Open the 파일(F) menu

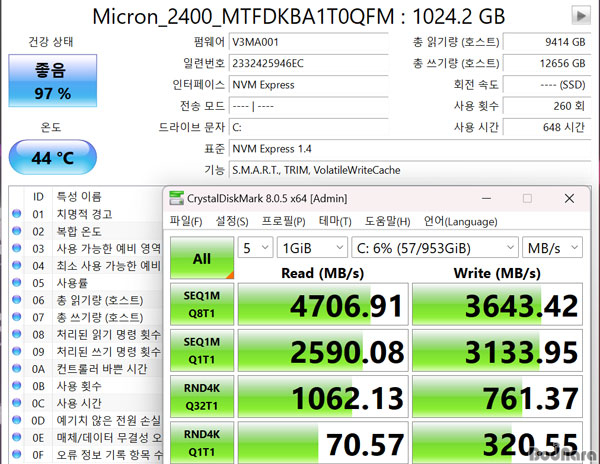tap(186, 221)
